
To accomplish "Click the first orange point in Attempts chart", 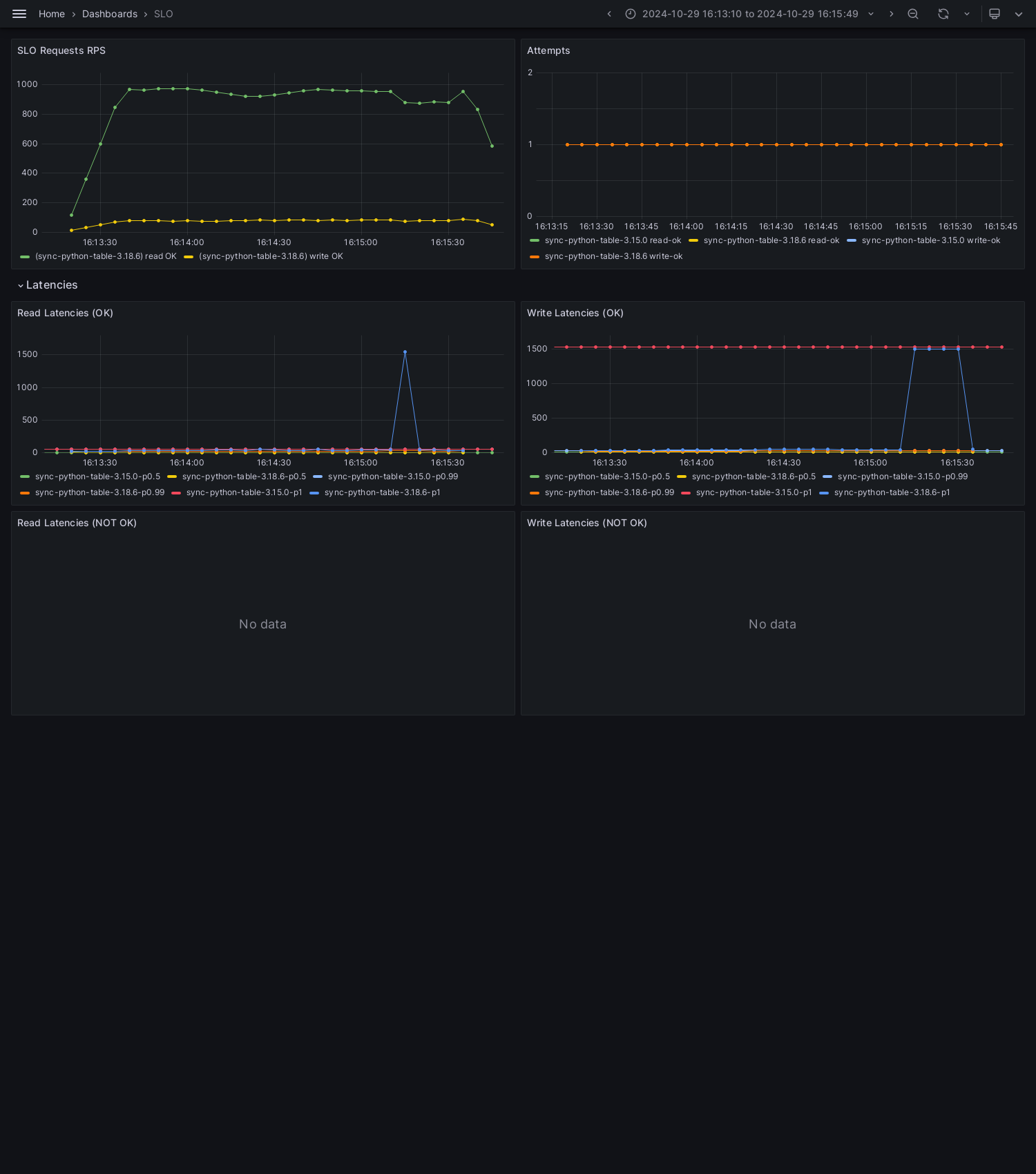I will click(x=567, y=144).
